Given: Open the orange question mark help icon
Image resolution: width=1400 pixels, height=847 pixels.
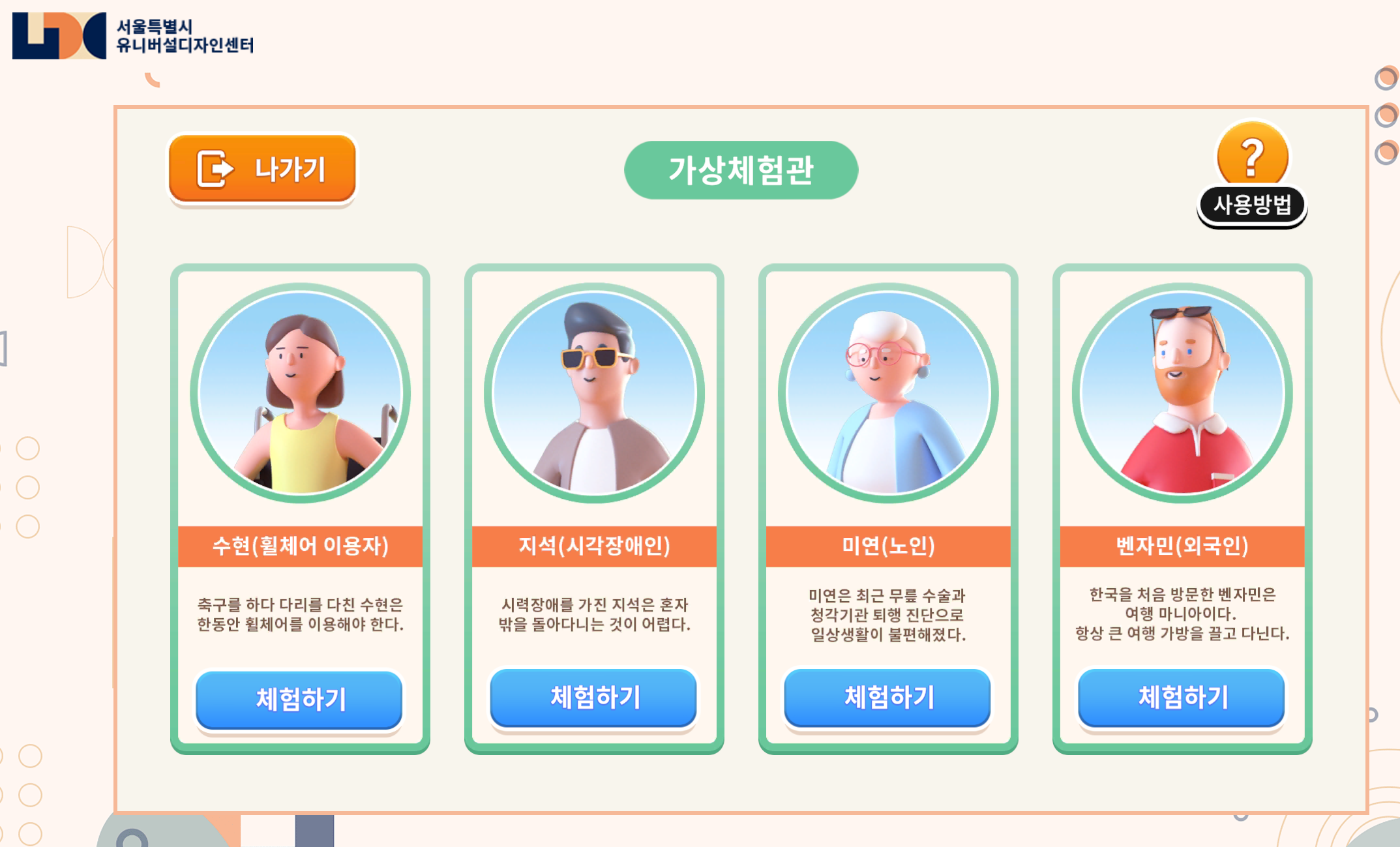Looking at the screenshot, I should click(1253, 155).
